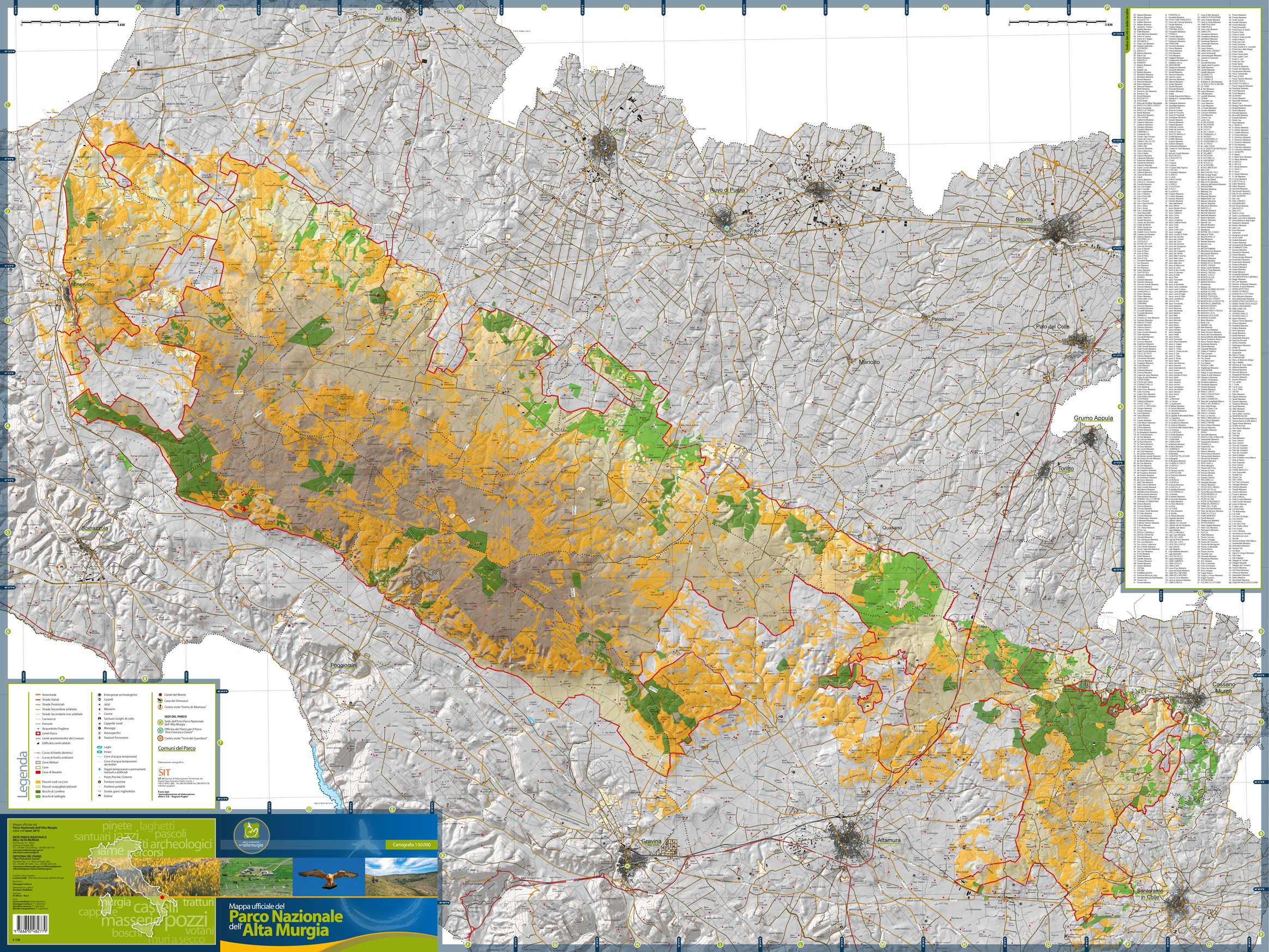Click the Acquedotto Pugliese legend entry
This screenshot has height=952, width=1269.
click(x=52, y=729)
